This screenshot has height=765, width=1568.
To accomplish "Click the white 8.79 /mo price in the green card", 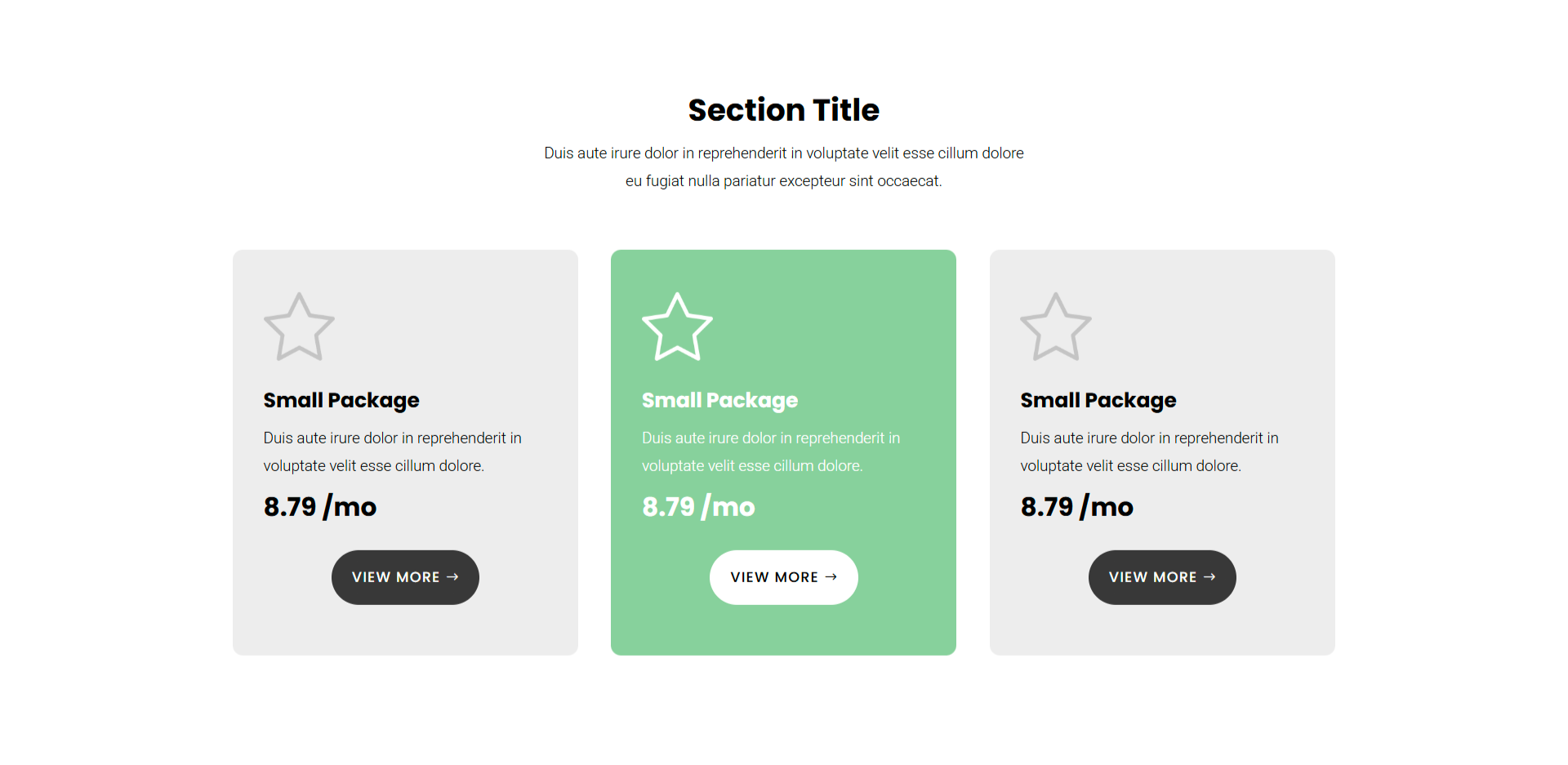I will (x=698, y=507).
